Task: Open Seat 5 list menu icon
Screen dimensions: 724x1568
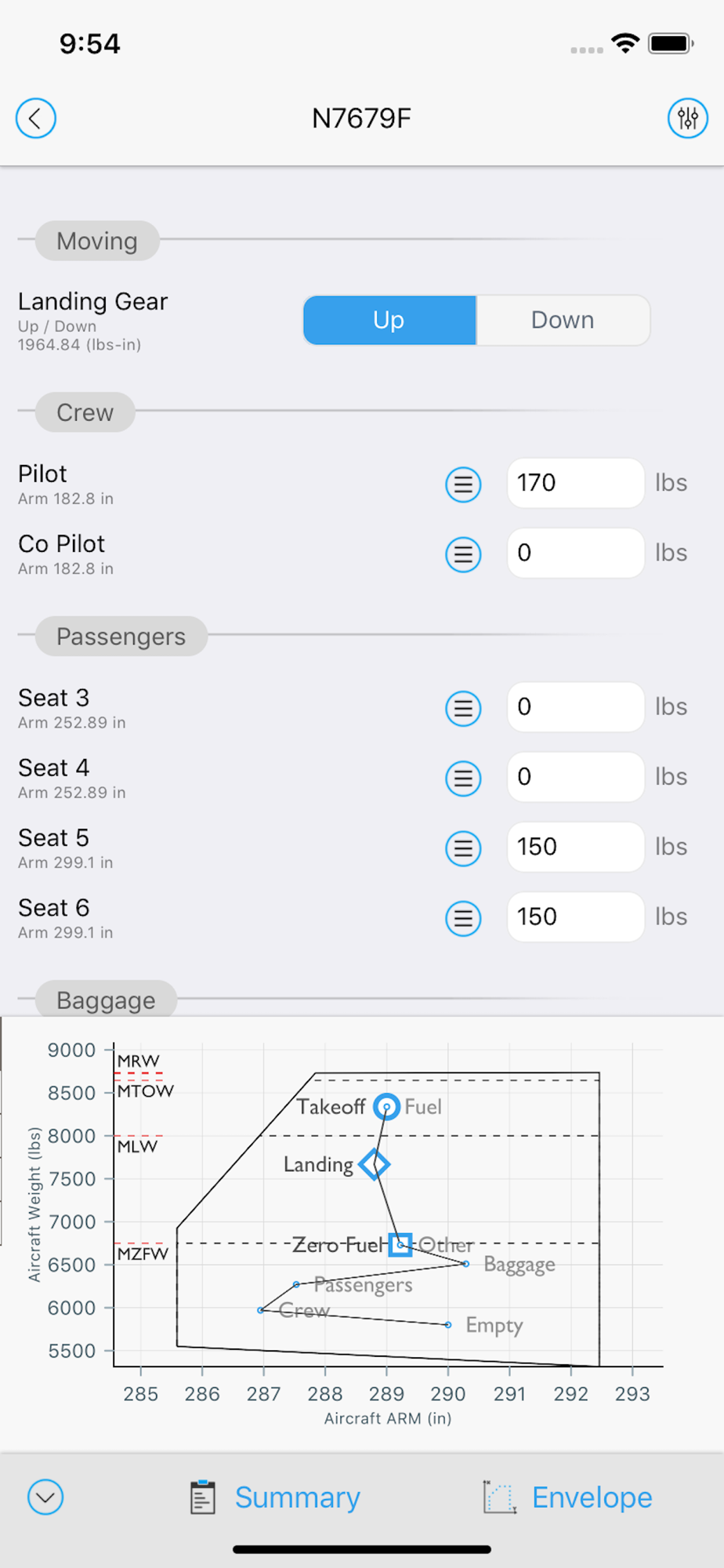Action: (x=463, y=848)
